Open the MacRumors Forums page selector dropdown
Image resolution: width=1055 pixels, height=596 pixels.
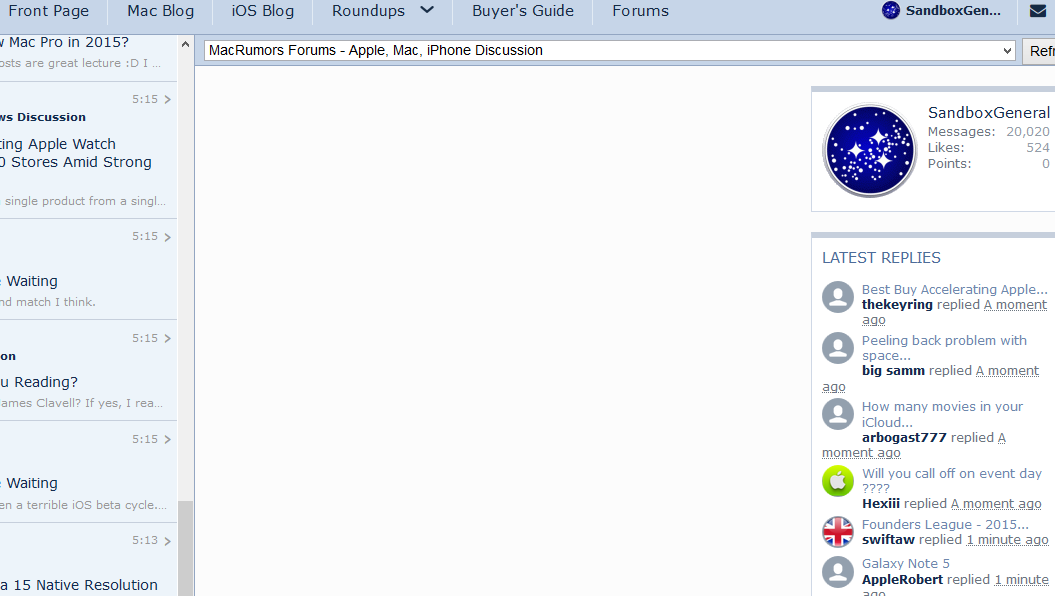point(610,50)
